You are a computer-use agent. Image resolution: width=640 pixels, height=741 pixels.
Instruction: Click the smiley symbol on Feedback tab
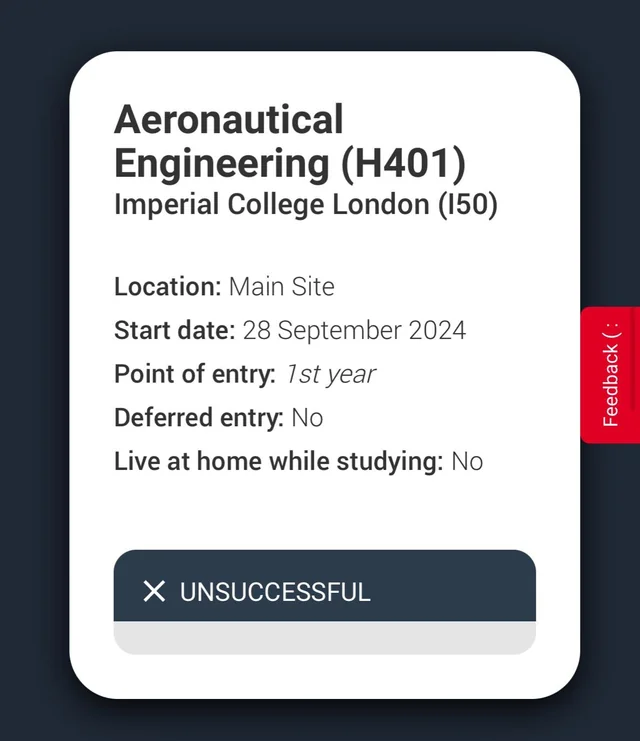point(610,331)
